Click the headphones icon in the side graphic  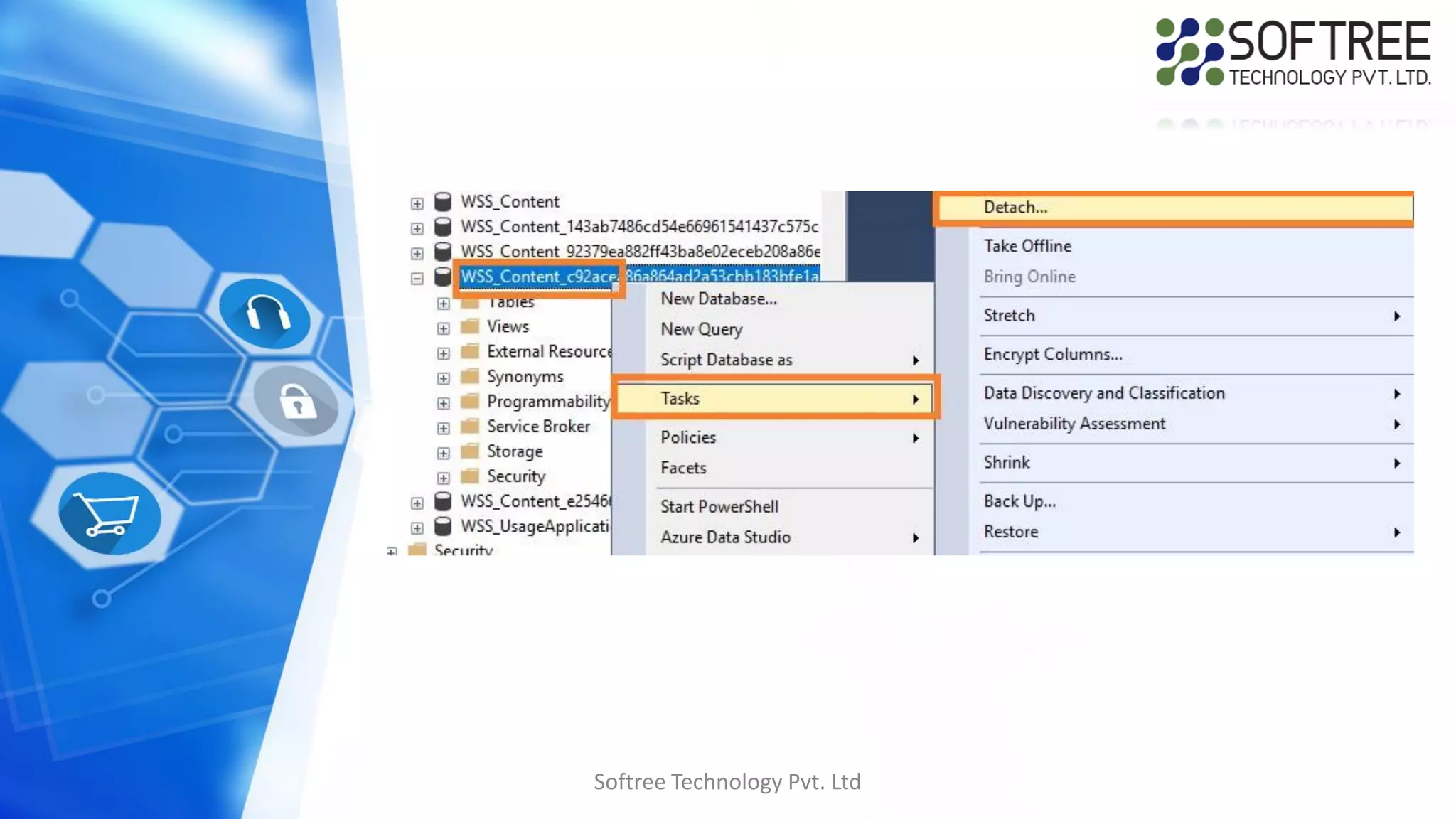[265, 314]
